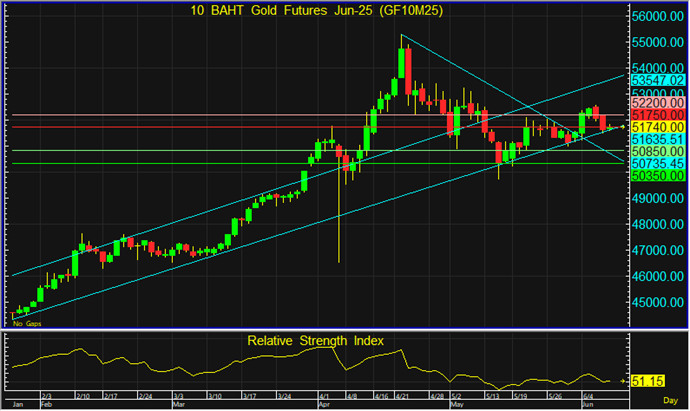
Task: Click the No Gaps label
Action: (x=27, y=324)
